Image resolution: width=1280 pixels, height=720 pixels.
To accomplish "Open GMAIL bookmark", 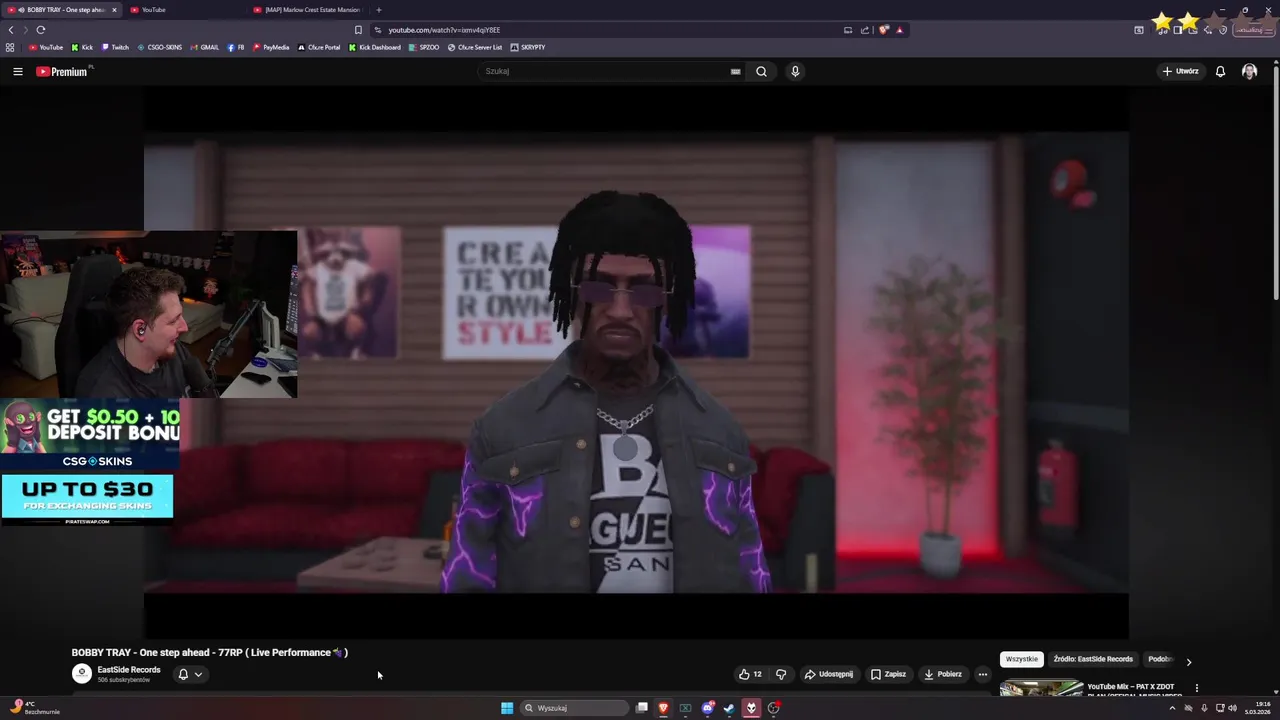I will click(204, 47).
